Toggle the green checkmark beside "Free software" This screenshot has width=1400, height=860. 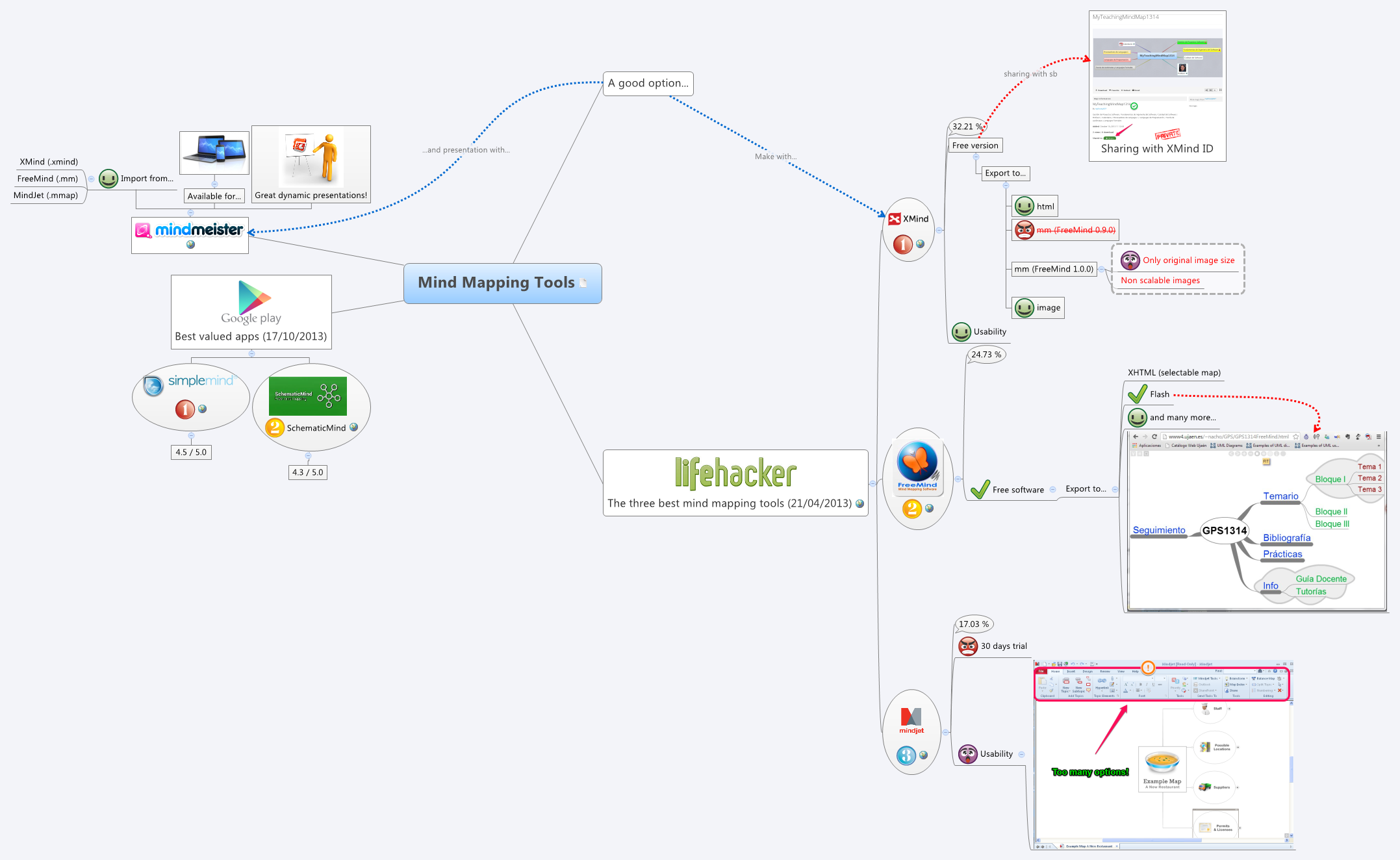pyautogui.click(x=980, y=489)
